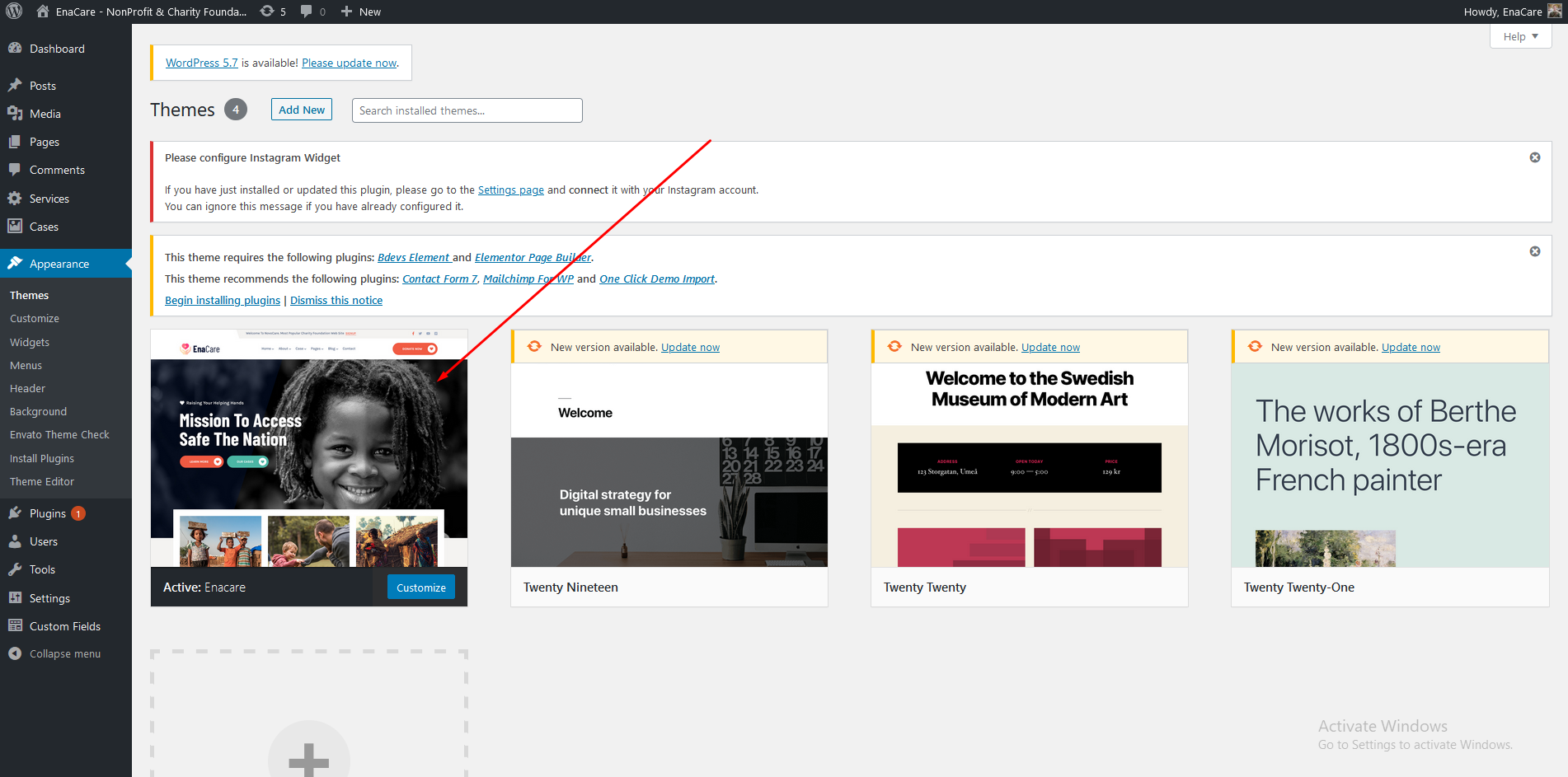
Task: Open the Theme Editor submenu item
Action: click(42, 481)
